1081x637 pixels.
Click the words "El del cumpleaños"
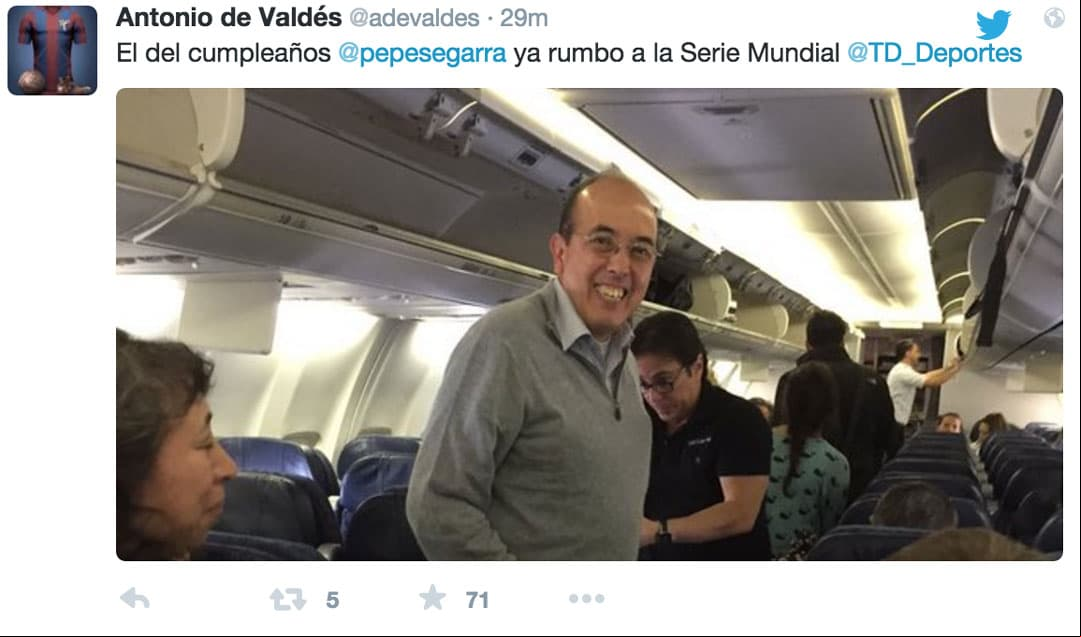coord(223,53)
